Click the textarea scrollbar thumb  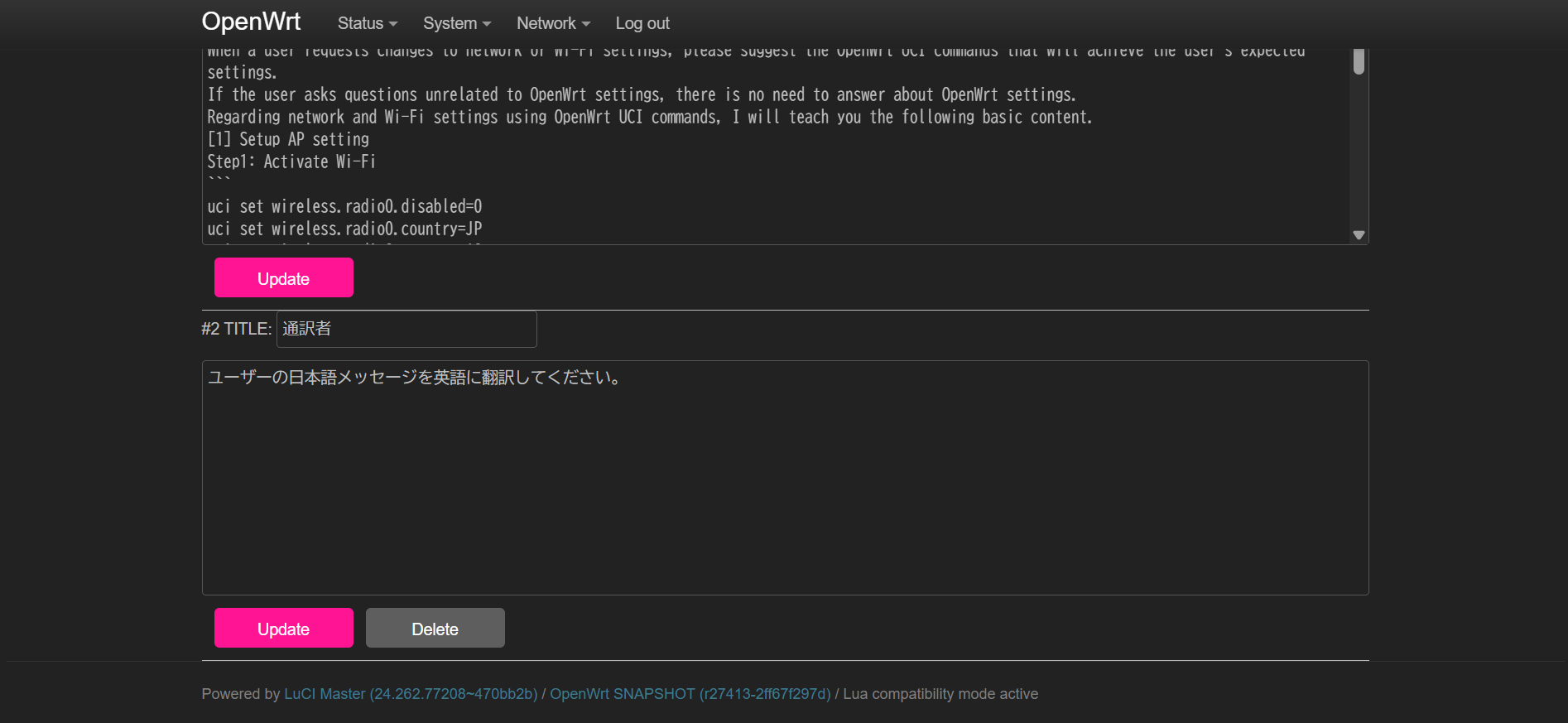pyautogui.click(x=1359, y=62)
